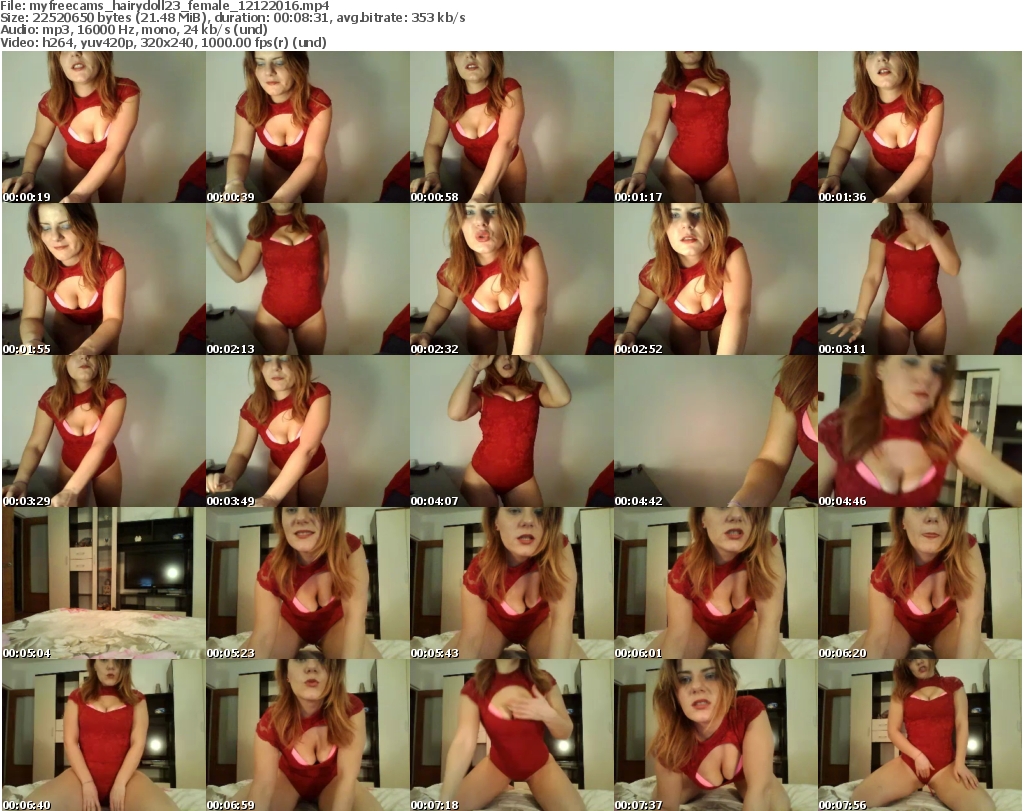The width and height of the screenshot is (1024, 811).
Task: Select the thumbnail timestamped 00:02:13
Action: tap(308, 279)
